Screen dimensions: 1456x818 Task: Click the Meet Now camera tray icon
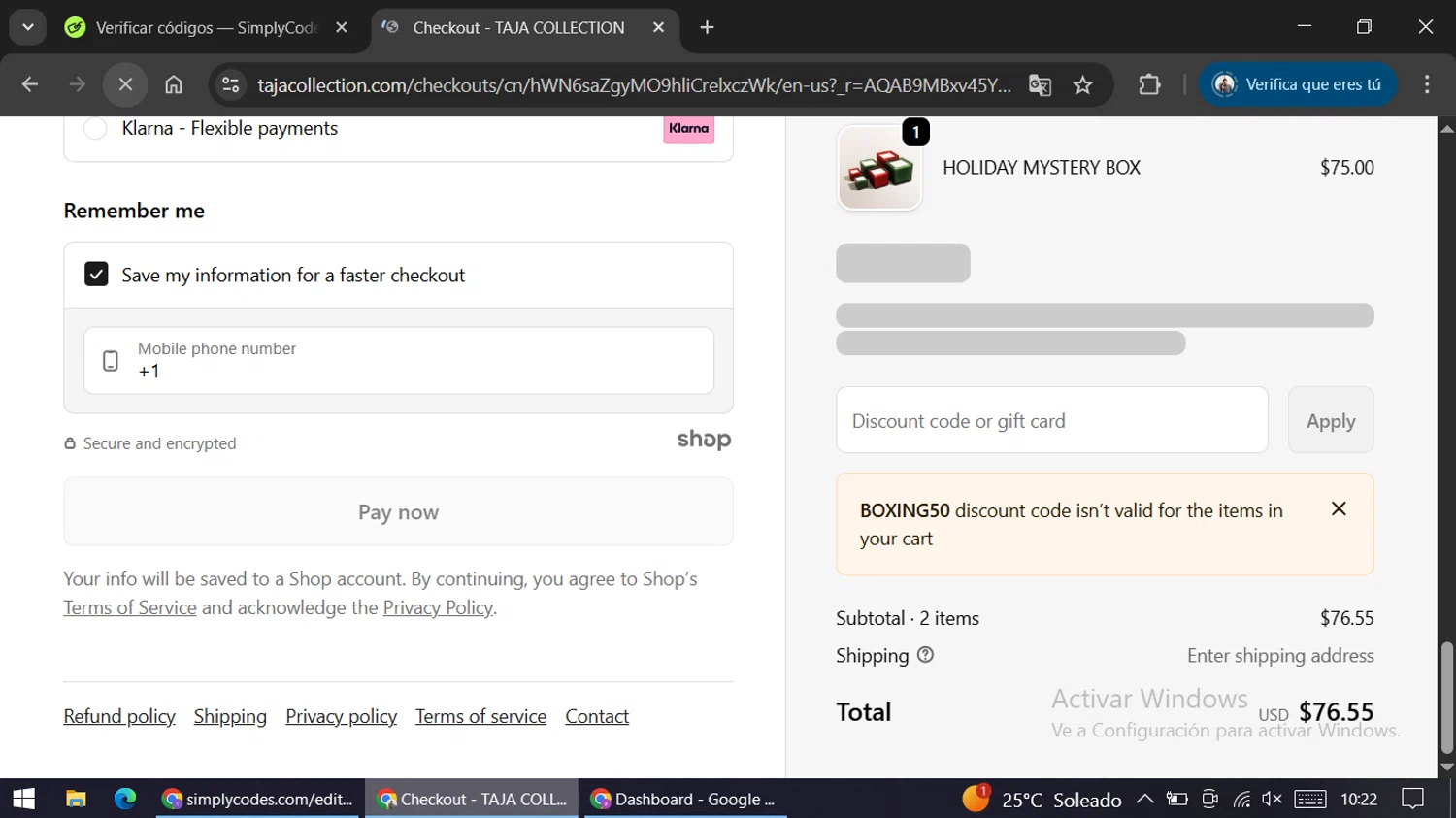[x=1209, y=799]
